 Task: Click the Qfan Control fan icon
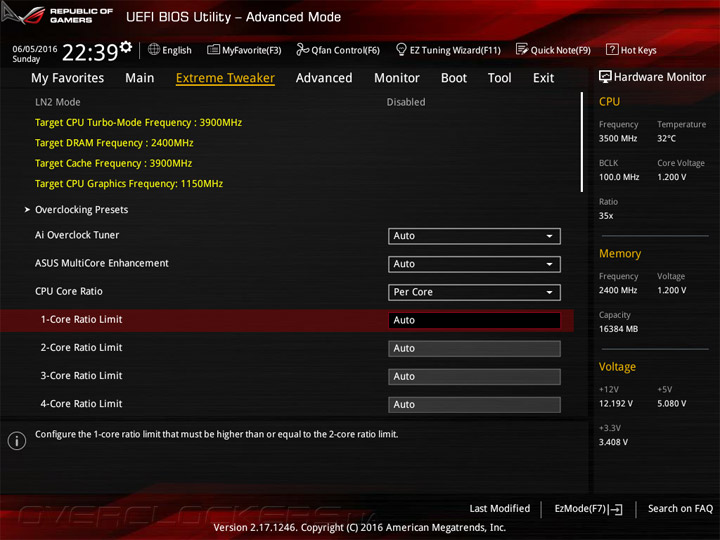(302, 49)
